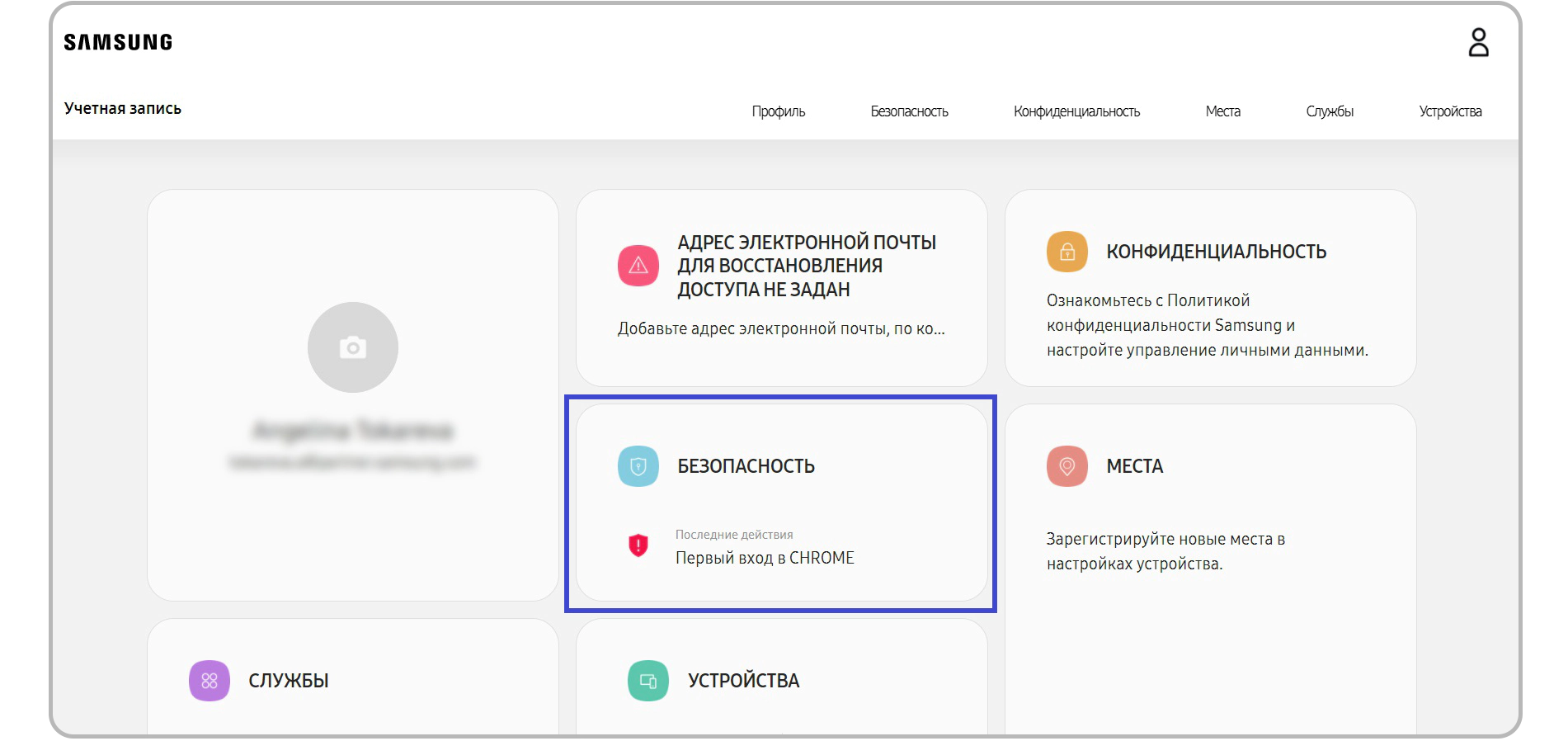Click the red shield alert icon
The height and width of the screenshot is (741, 1568).
point(638,545)
